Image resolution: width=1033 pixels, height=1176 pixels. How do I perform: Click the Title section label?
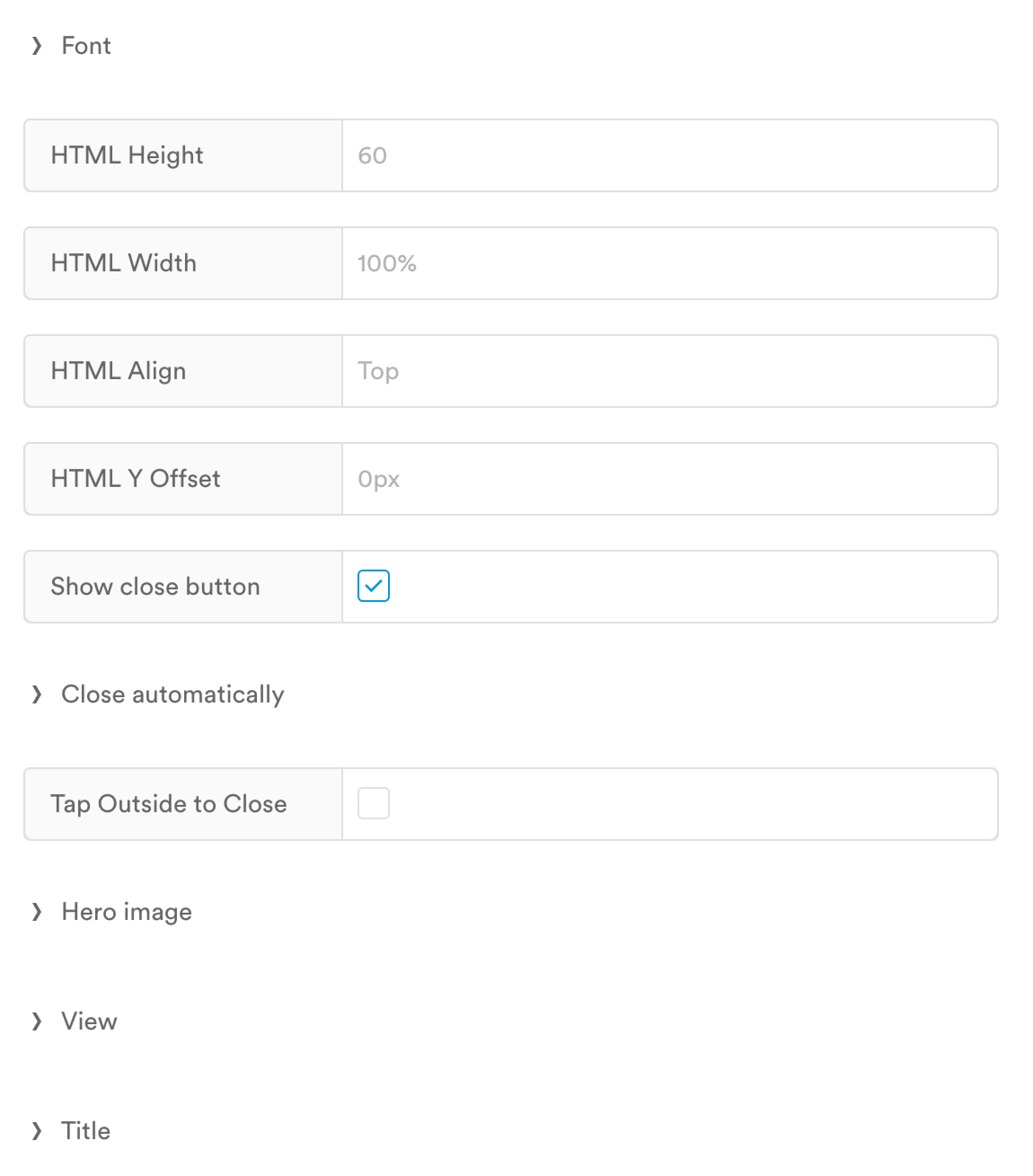[86, 1131]
